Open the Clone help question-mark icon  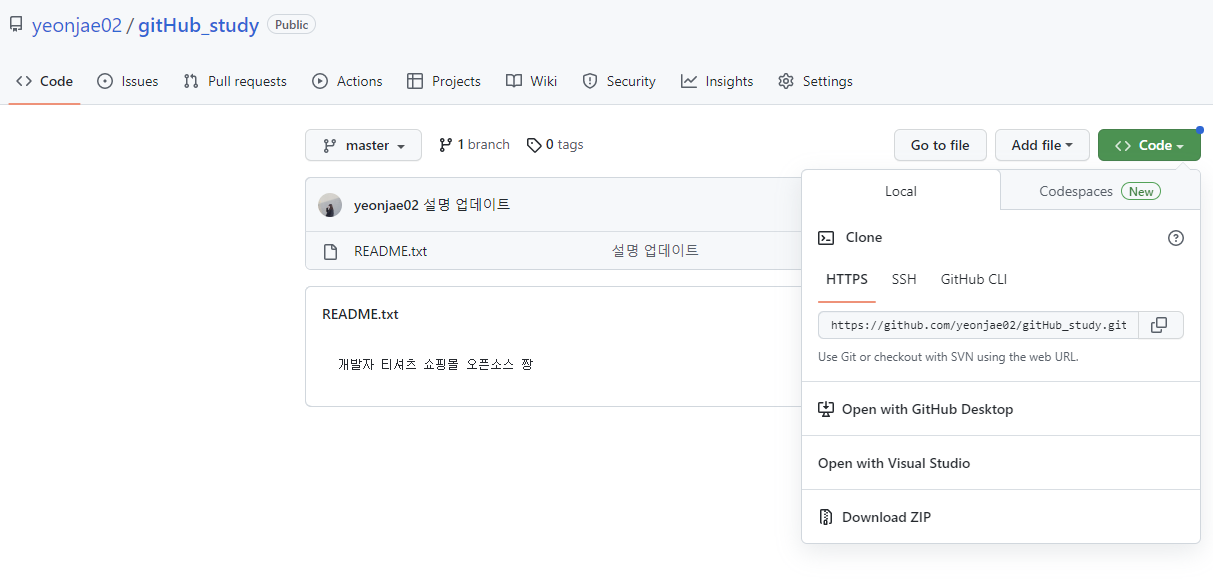coord(1176,238)
